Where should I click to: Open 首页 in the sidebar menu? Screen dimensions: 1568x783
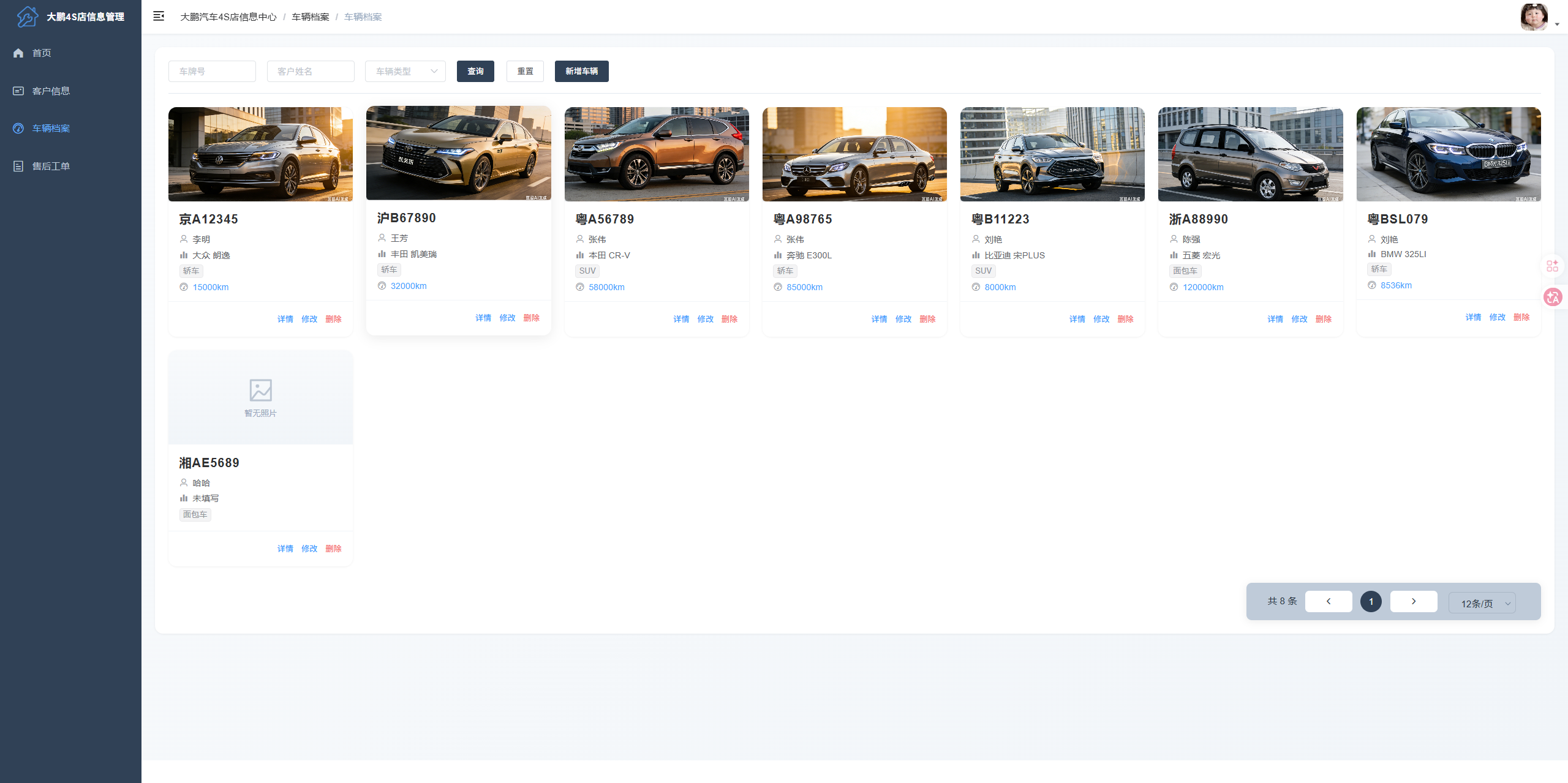pos(70,53)
